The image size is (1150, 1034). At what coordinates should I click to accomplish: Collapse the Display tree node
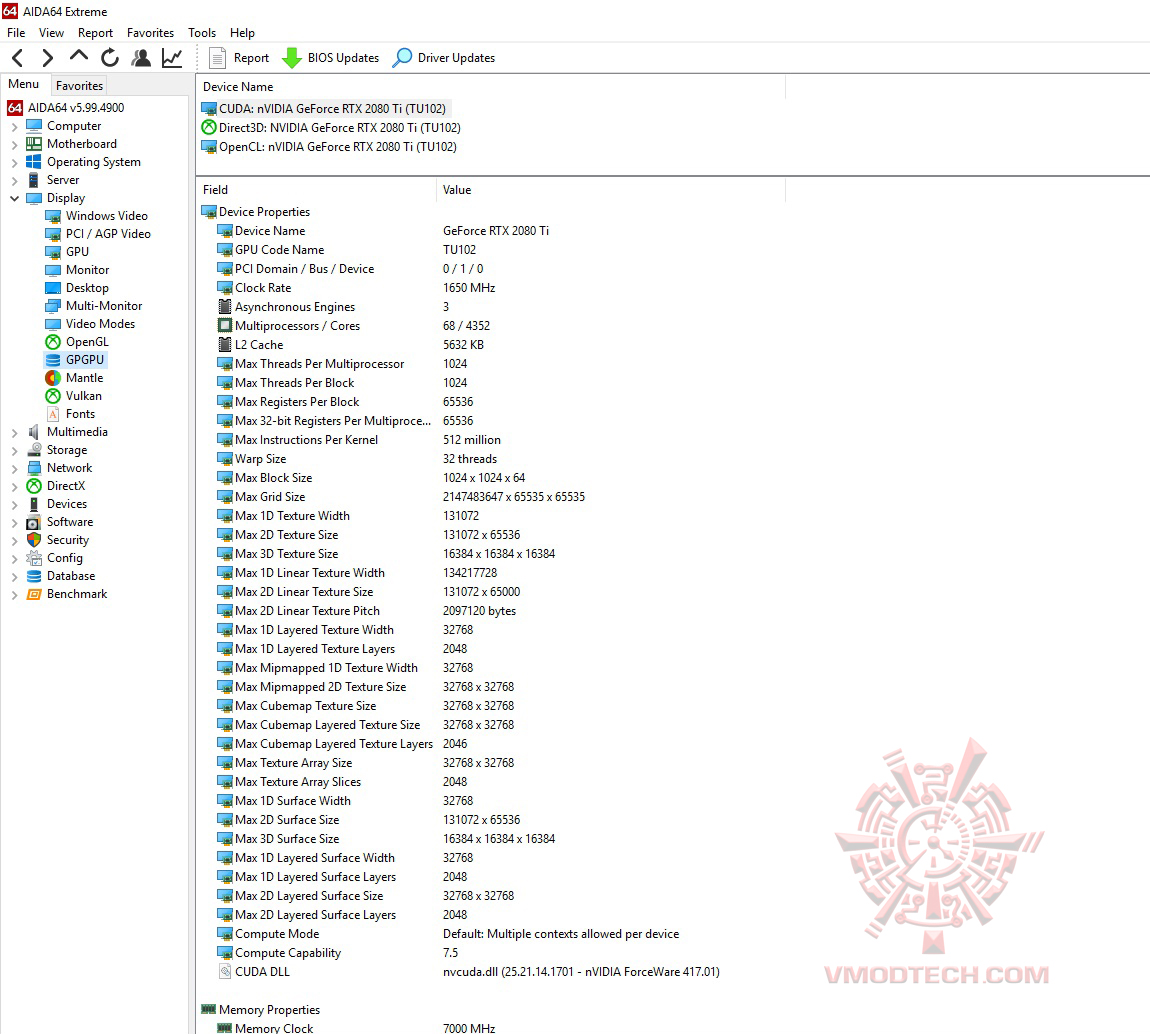(x=15, y=198)
